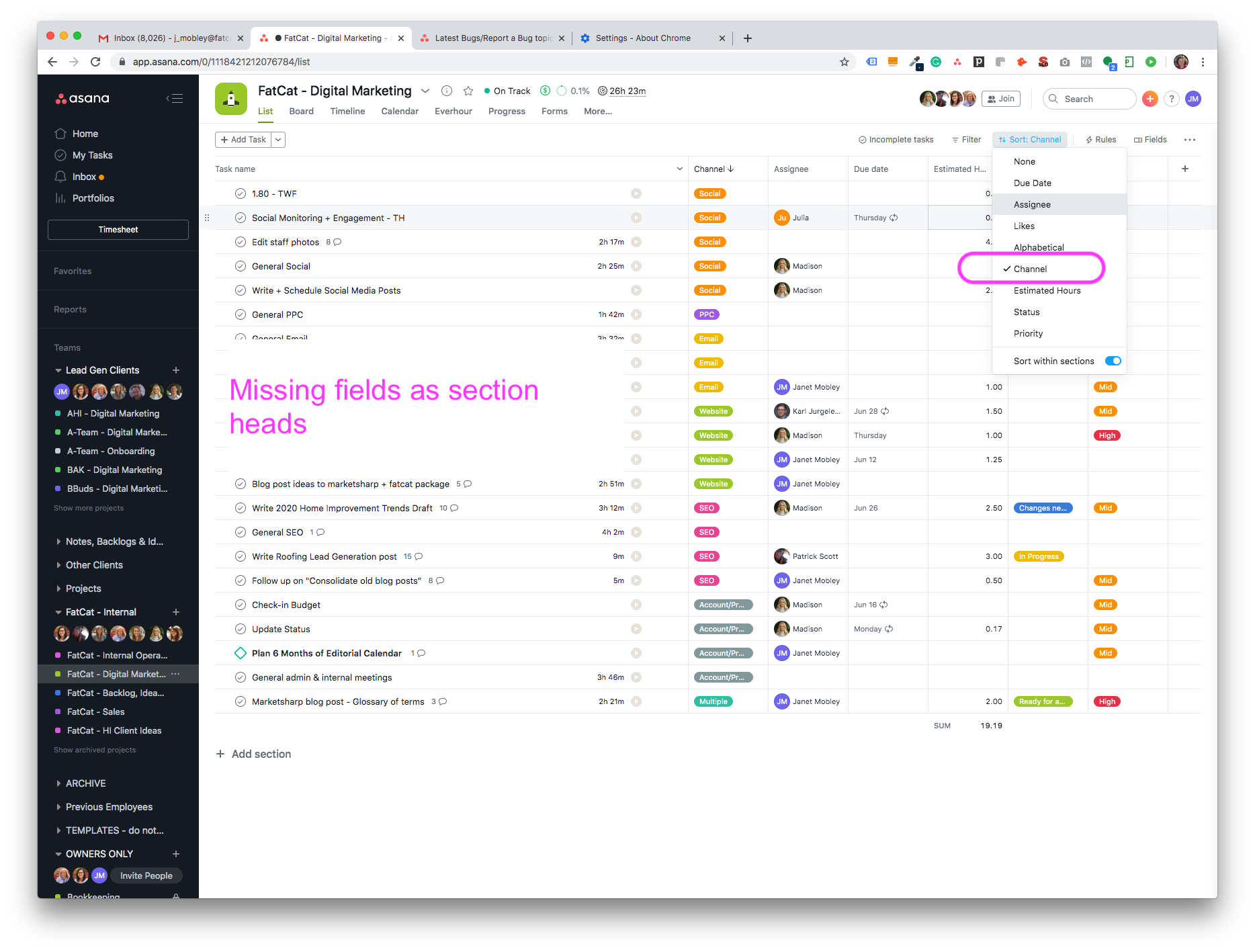Open the three-dot more actions menu

tap(1190, 140)
